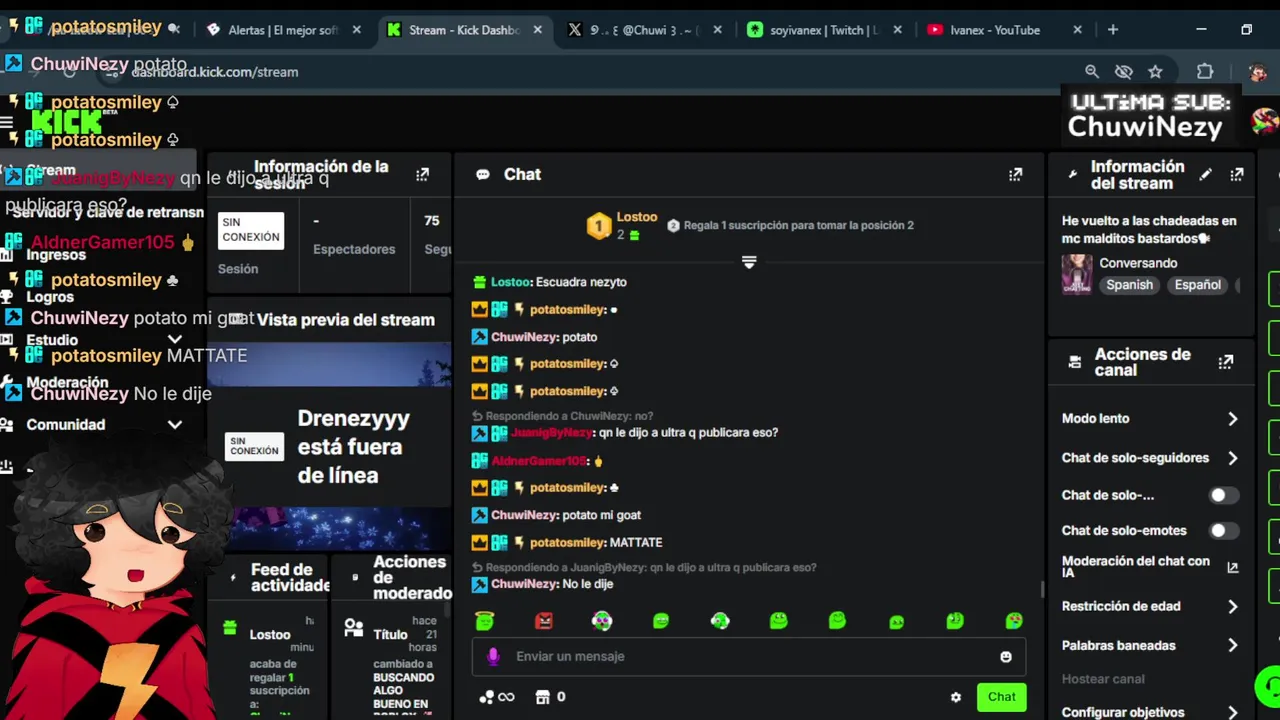Viewport: 1280px width, 720px height.
Task: Expand Configurar objetivos
Action: 1232,713
